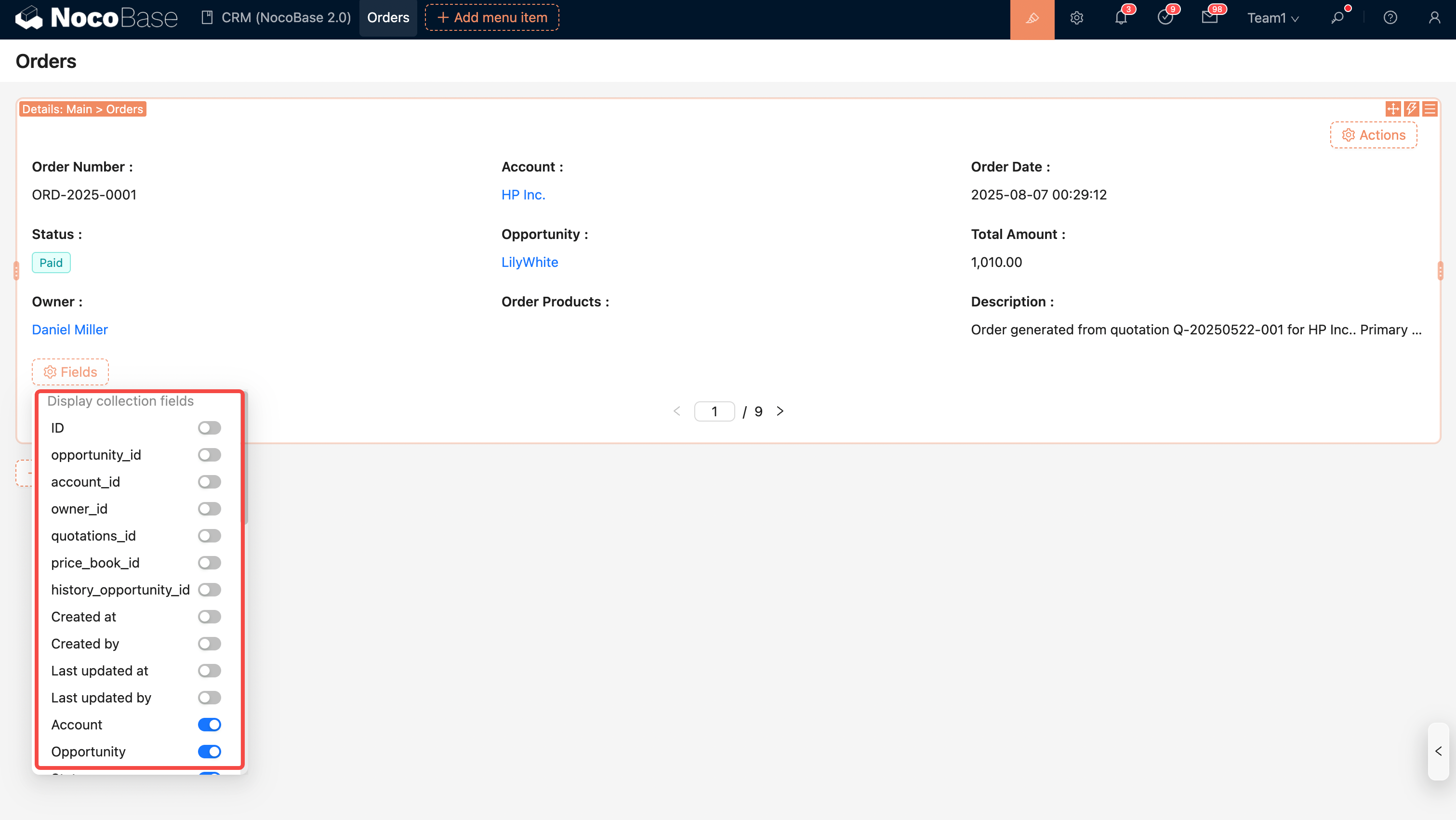Open the user profile icon

pos(1434,18)
